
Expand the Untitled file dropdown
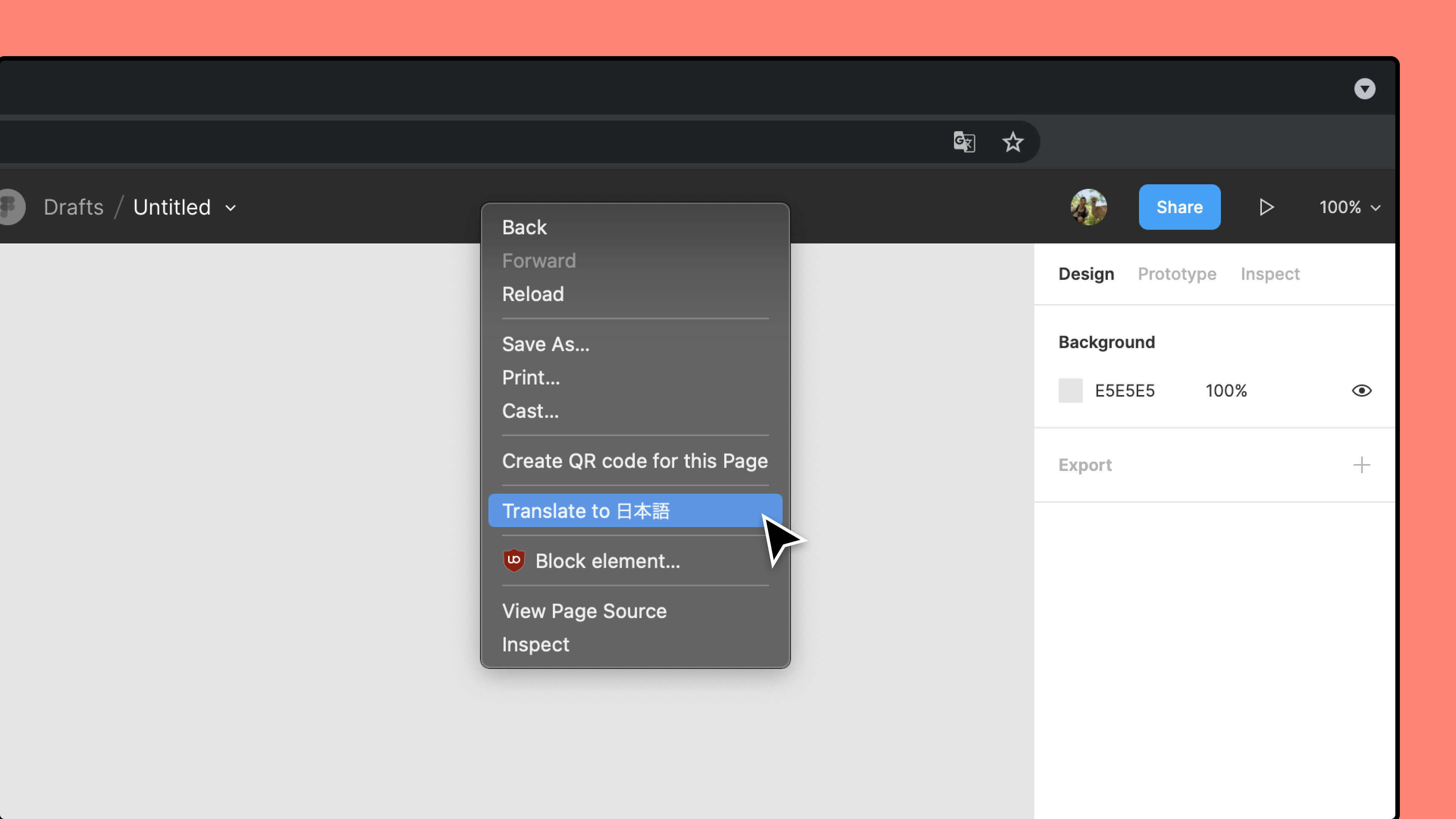(x=231, y=207)
